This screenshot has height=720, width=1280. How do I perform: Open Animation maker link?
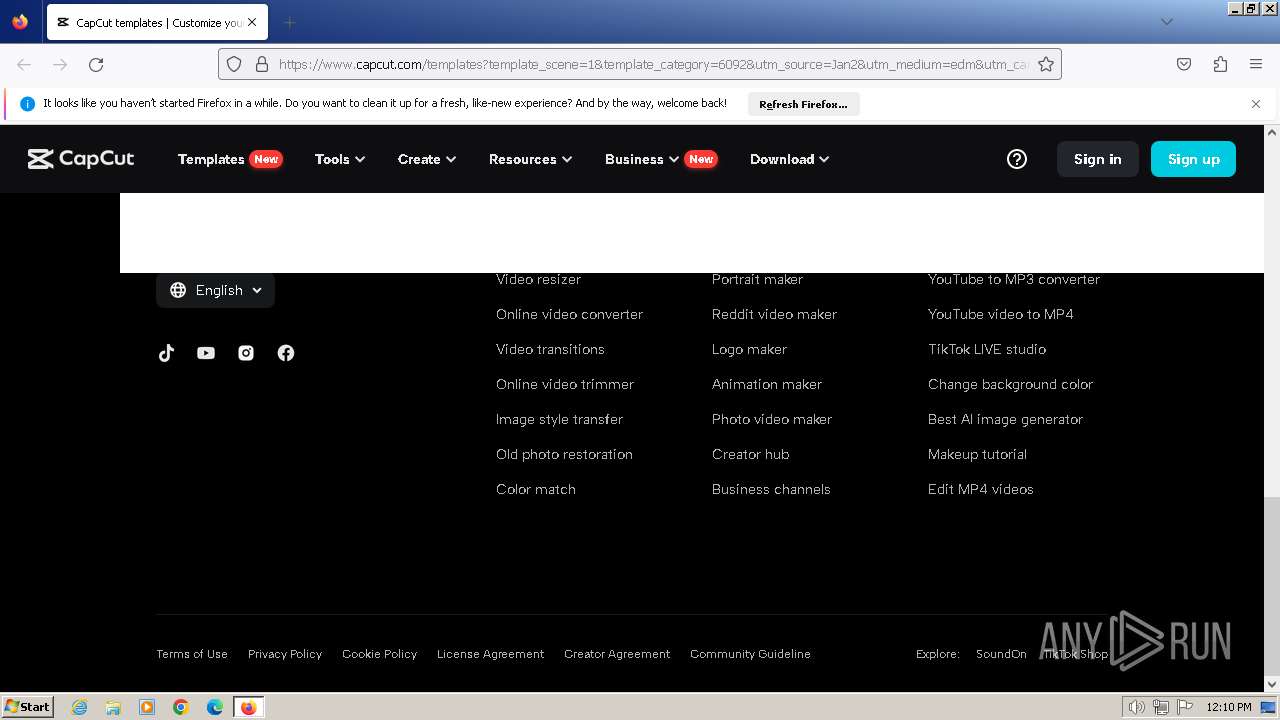coord(767,384)
